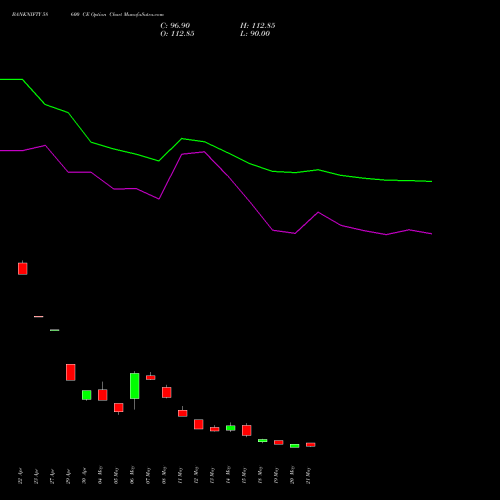
Task: Click the right end of the purple line
Action: click(x=432, y=234)
